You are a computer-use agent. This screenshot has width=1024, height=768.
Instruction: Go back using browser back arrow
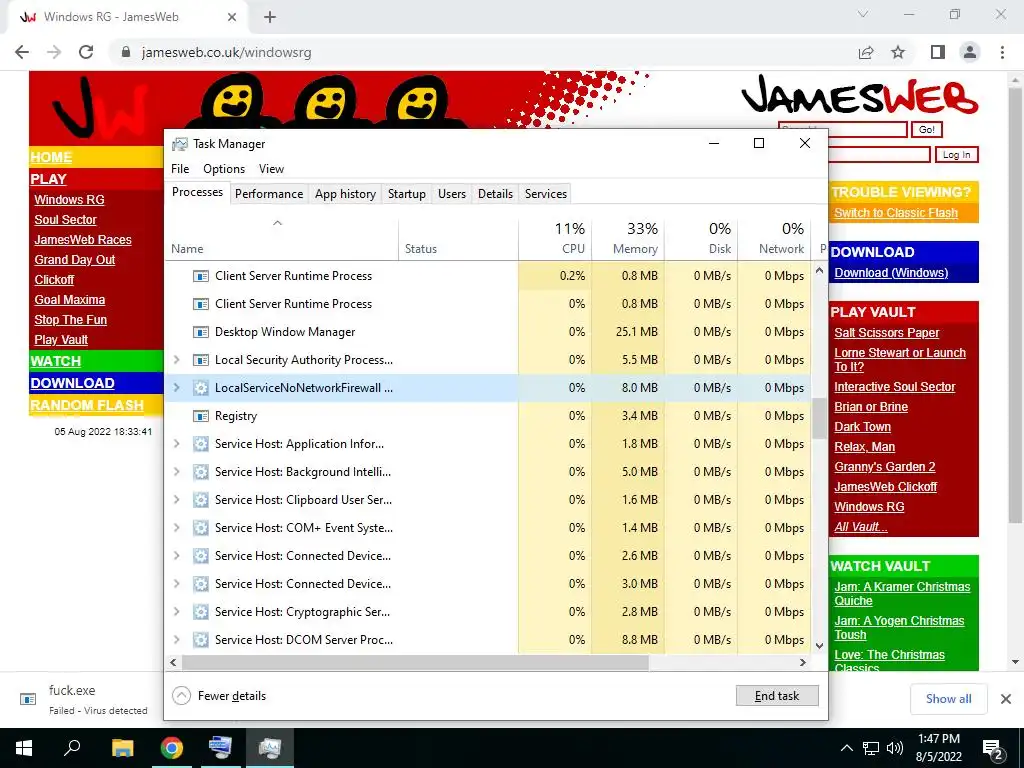(22, 52)
